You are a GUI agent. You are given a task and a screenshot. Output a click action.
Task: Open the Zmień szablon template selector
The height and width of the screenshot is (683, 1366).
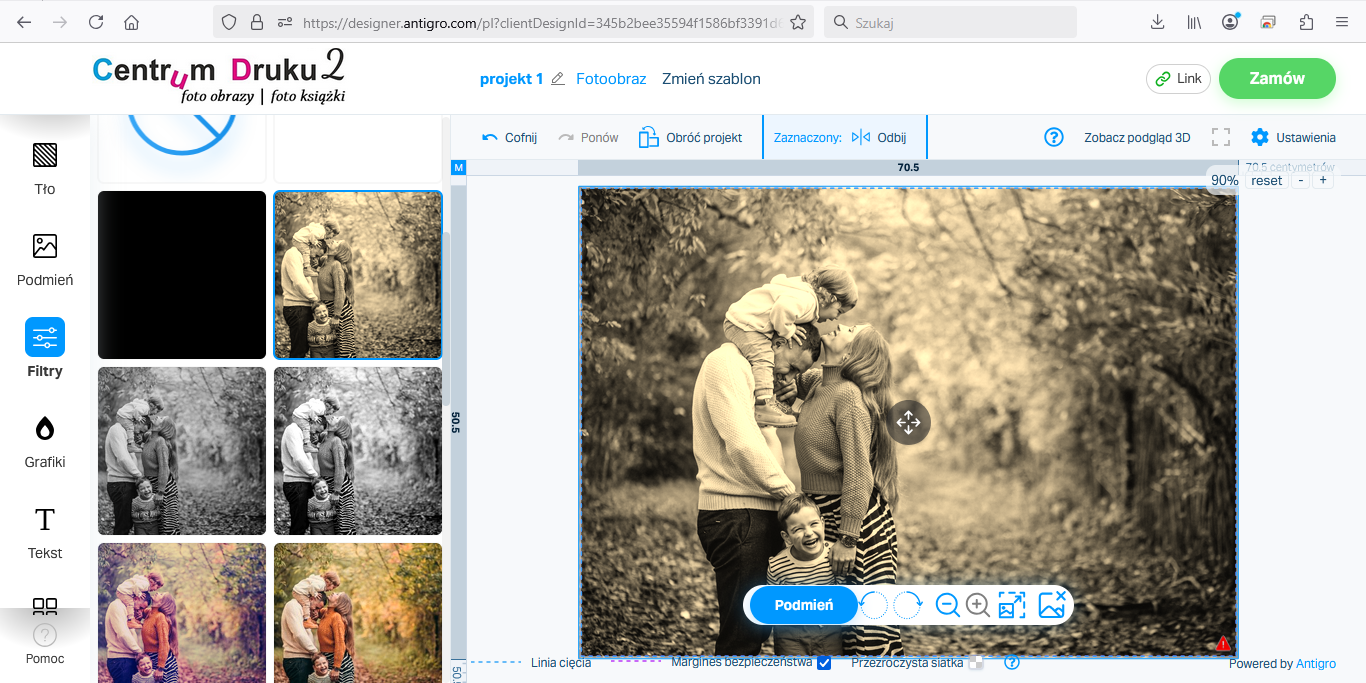tap(711, 79)
